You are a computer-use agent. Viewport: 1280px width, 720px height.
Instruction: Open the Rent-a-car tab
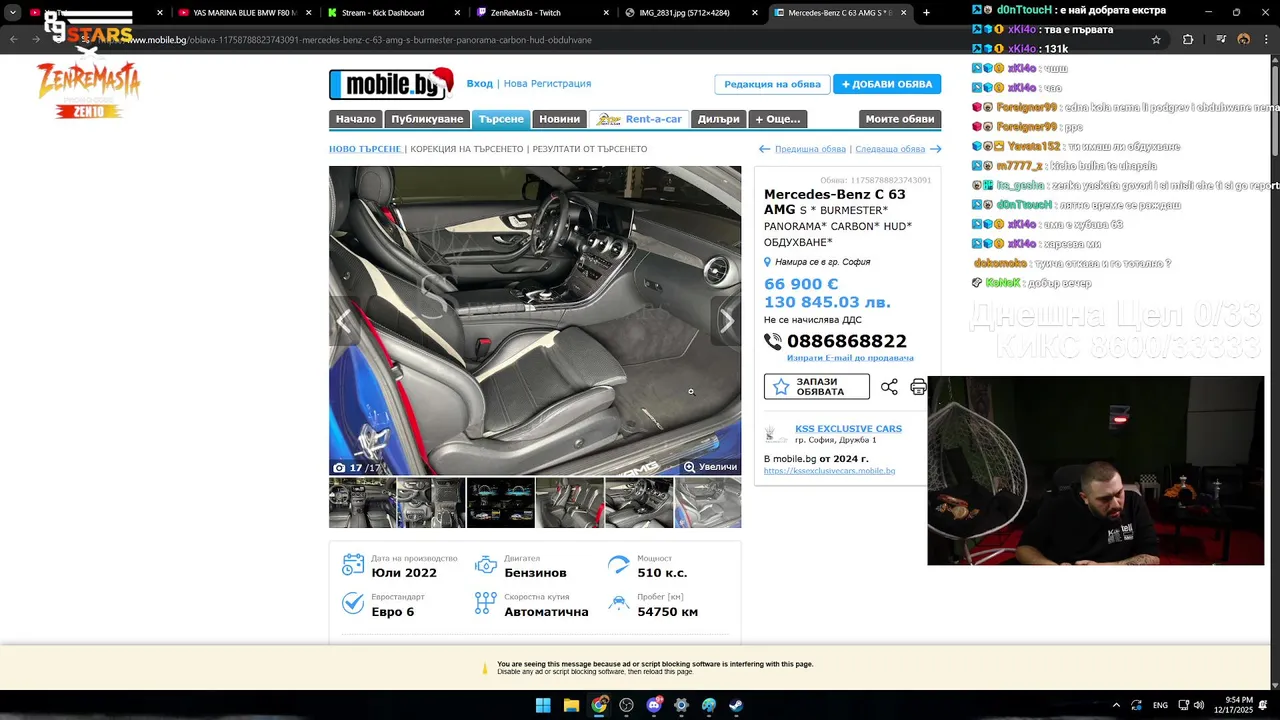tap(639, 119)
